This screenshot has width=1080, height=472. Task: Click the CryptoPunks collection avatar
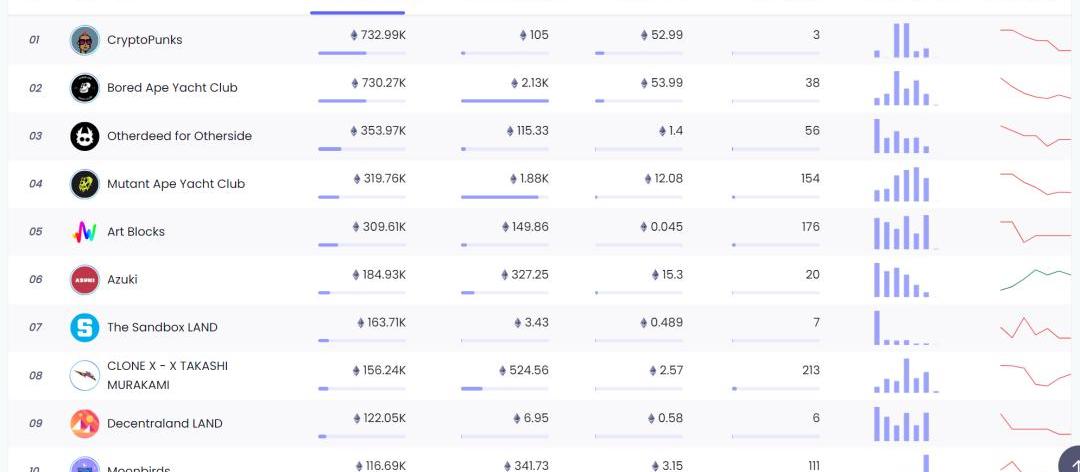click(x=85, y=40)
